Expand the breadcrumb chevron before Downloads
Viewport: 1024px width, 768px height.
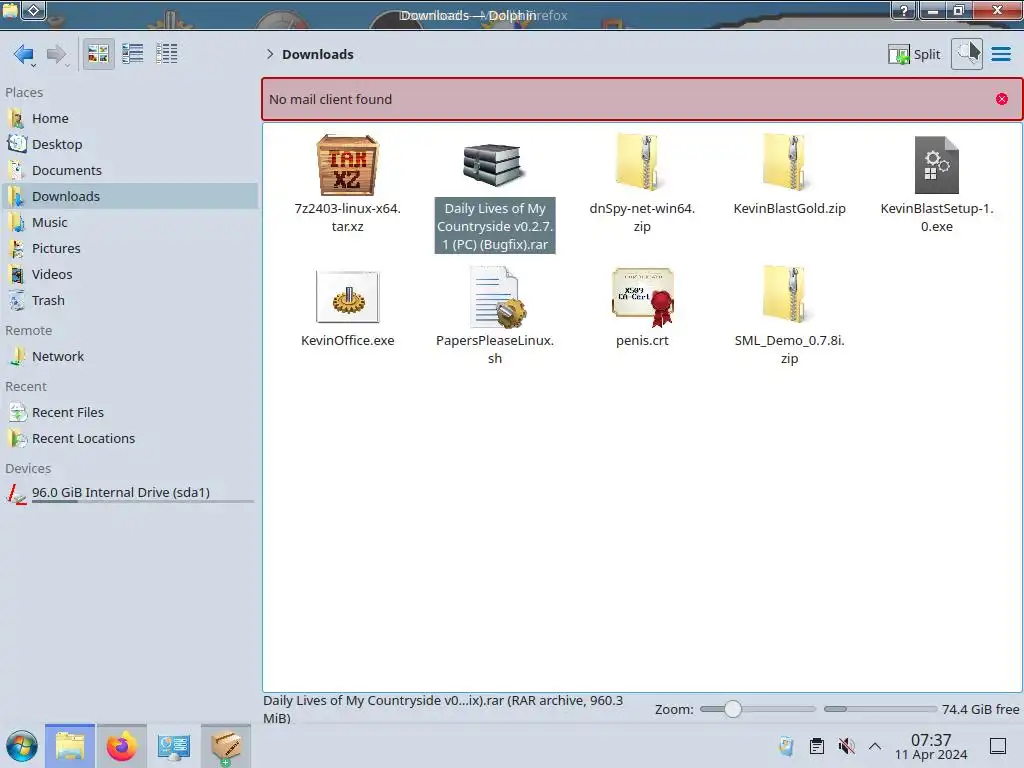tap(270, 54)
